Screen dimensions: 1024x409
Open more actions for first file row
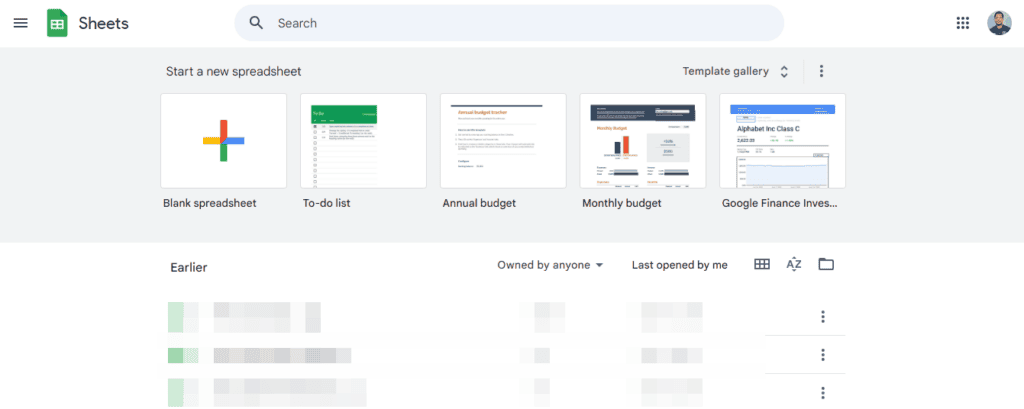823,317
